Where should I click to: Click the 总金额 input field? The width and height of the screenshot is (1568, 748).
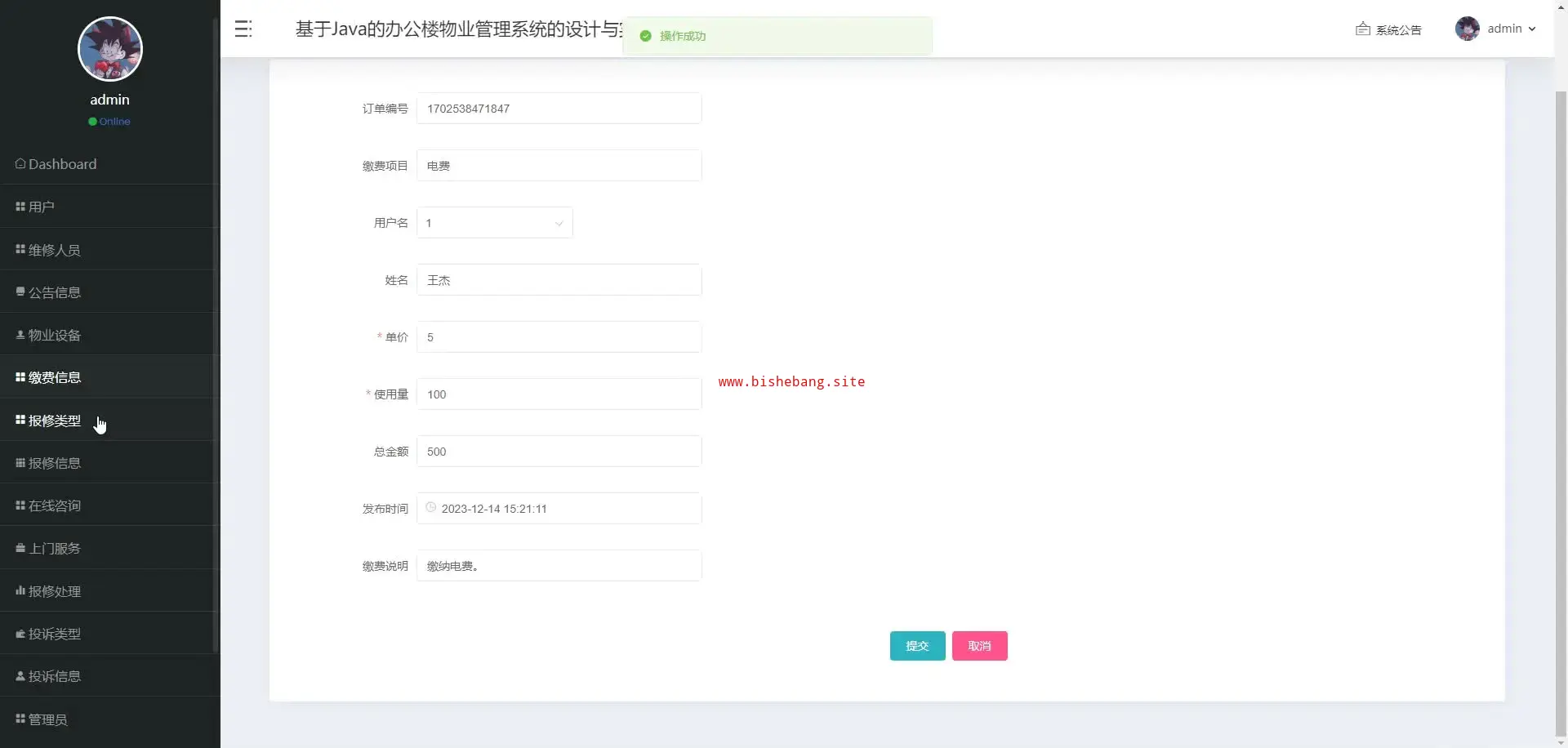coord(559,452)
